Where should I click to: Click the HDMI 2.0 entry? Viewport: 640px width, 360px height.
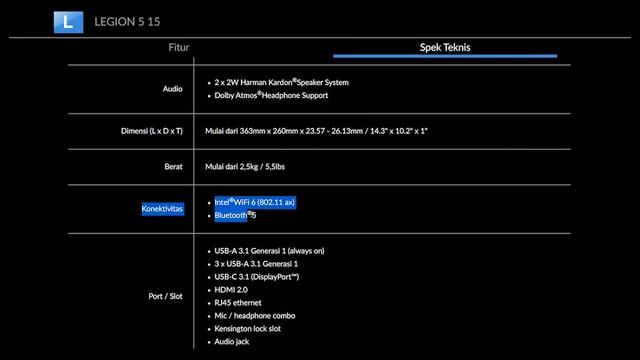point(231,290)
